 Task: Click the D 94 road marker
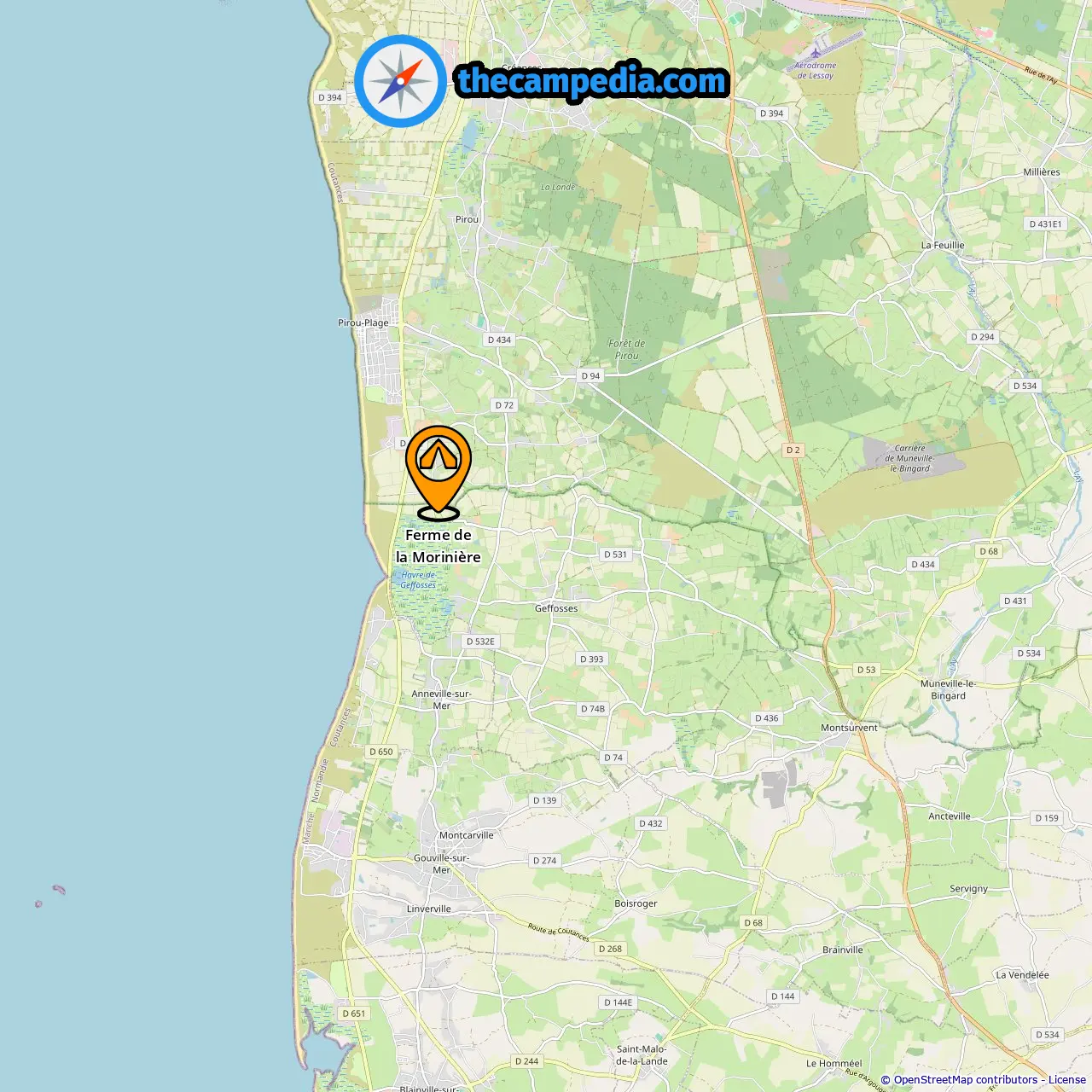[590, 375]
